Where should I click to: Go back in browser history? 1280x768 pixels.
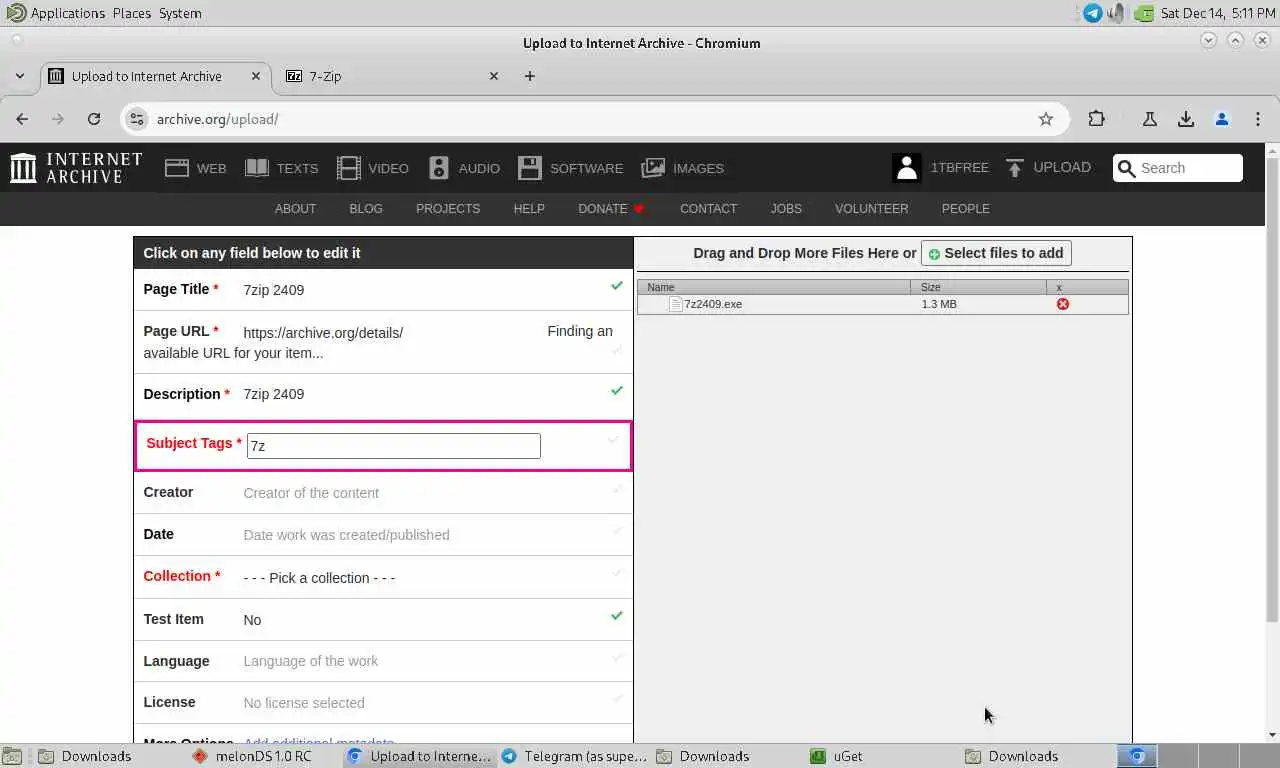pyautogui.click(x=22, y=119)
